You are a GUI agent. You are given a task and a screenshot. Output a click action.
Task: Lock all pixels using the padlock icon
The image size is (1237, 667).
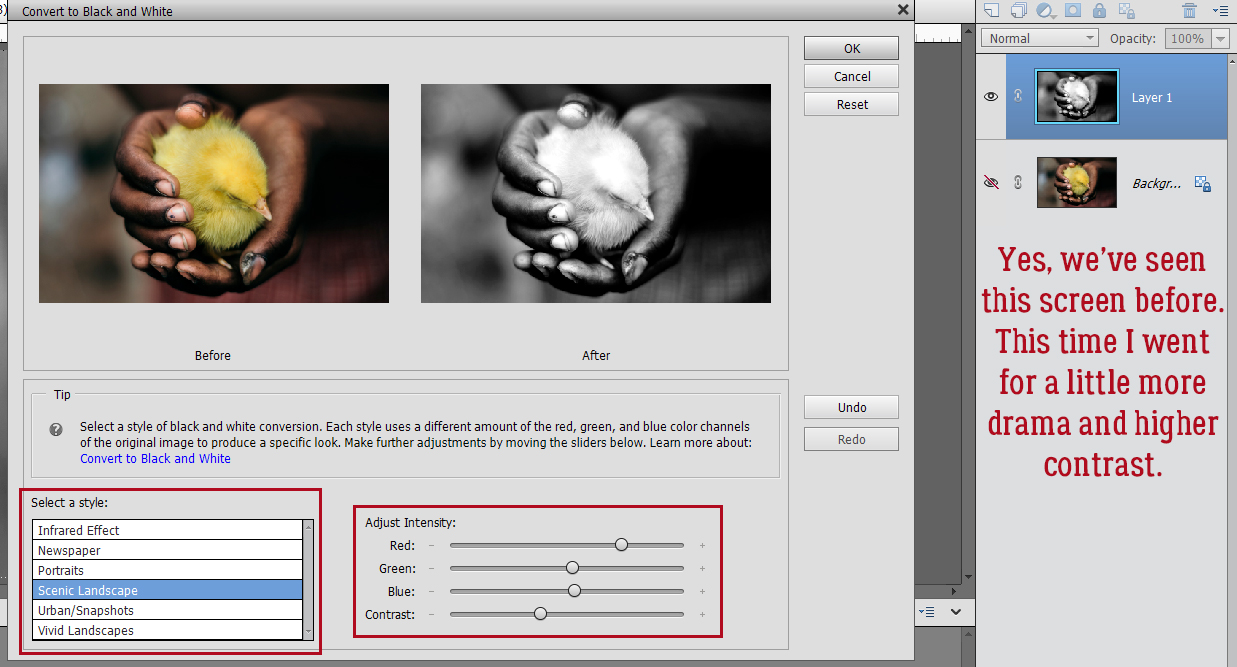pyautogui.click(x=1099, y=11)
